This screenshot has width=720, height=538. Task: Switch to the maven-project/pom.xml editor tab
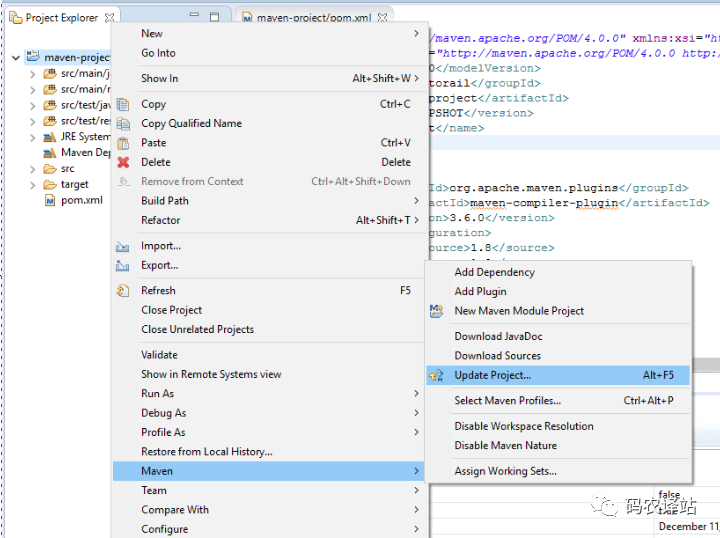(x=314, y=17)
